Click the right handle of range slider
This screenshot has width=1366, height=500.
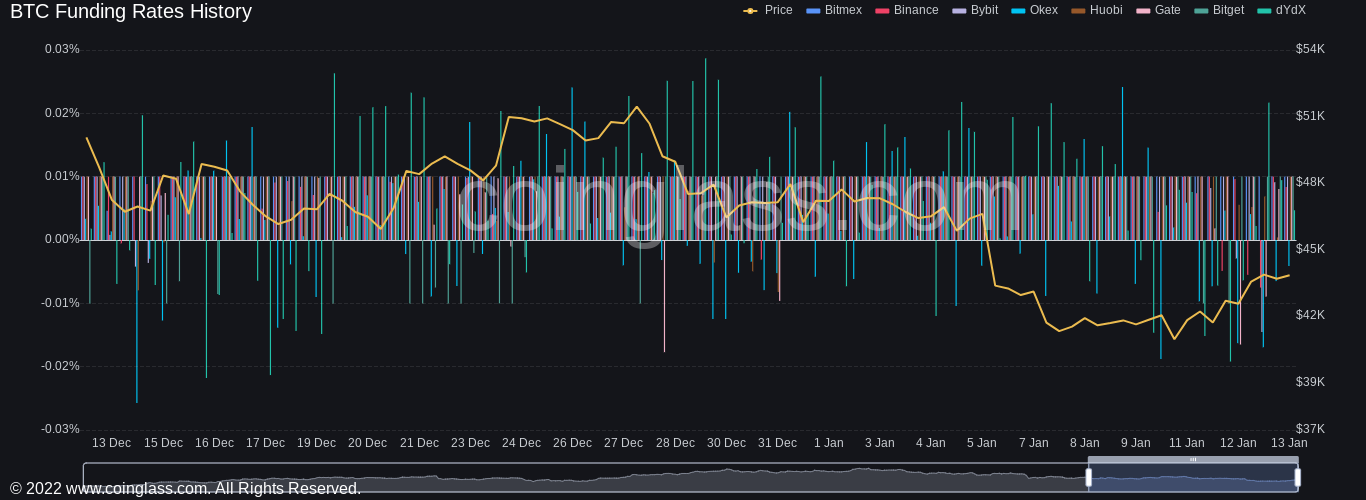[1298, 478]
